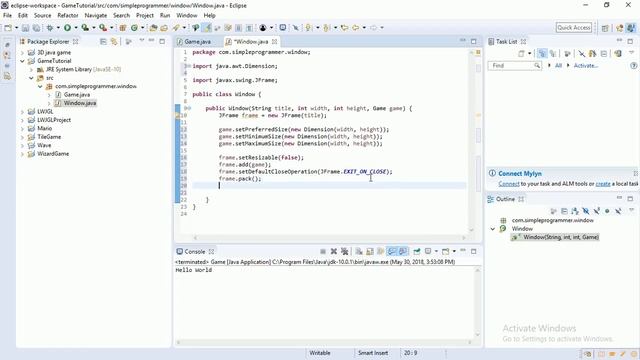
Task: Click the Last Edit Location arrow
Action: 345,28
